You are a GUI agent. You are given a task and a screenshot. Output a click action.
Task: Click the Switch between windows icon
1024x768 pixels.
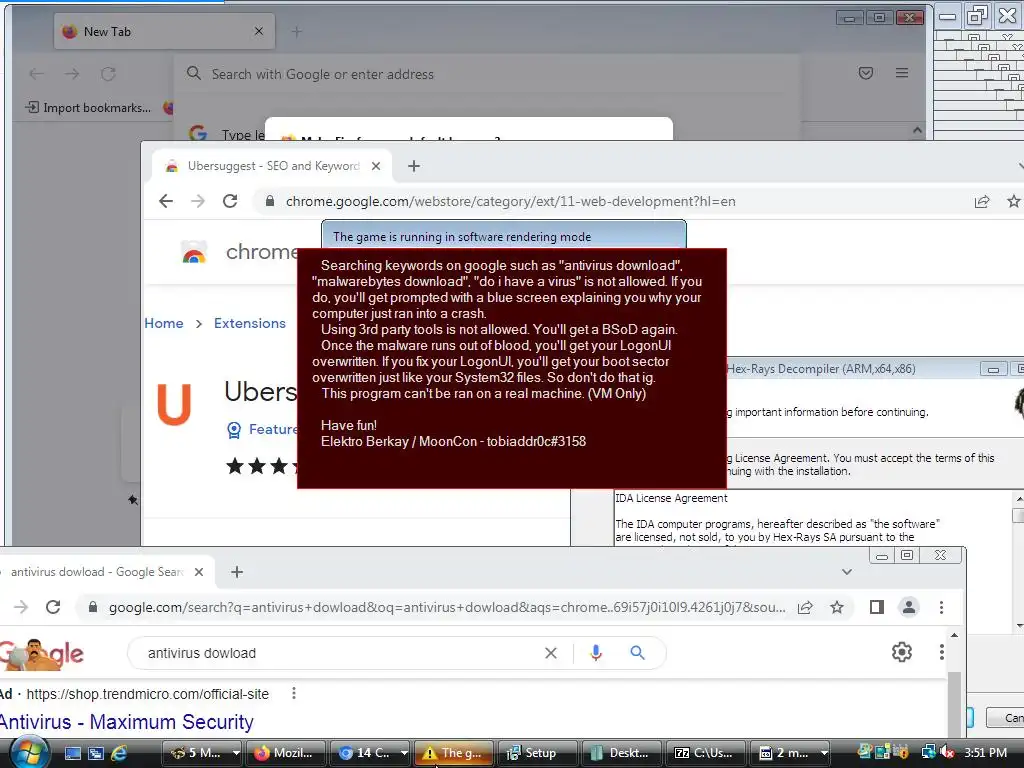click(95, 753)
